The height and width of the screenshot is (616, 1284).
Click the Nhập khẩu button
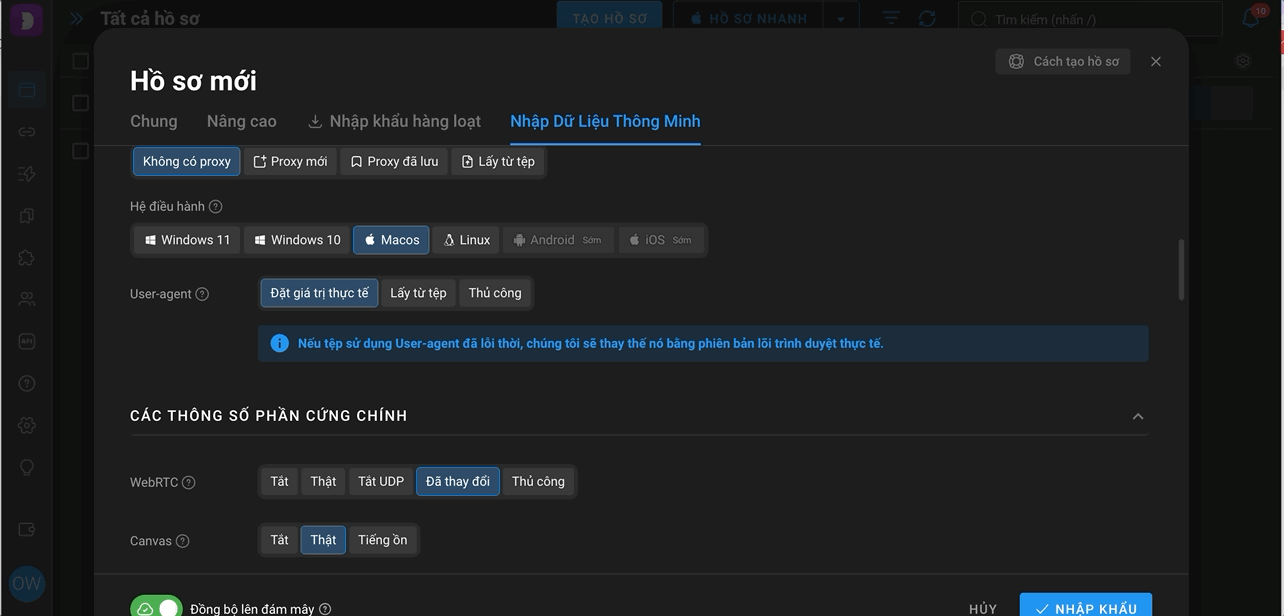(1086, 606)
